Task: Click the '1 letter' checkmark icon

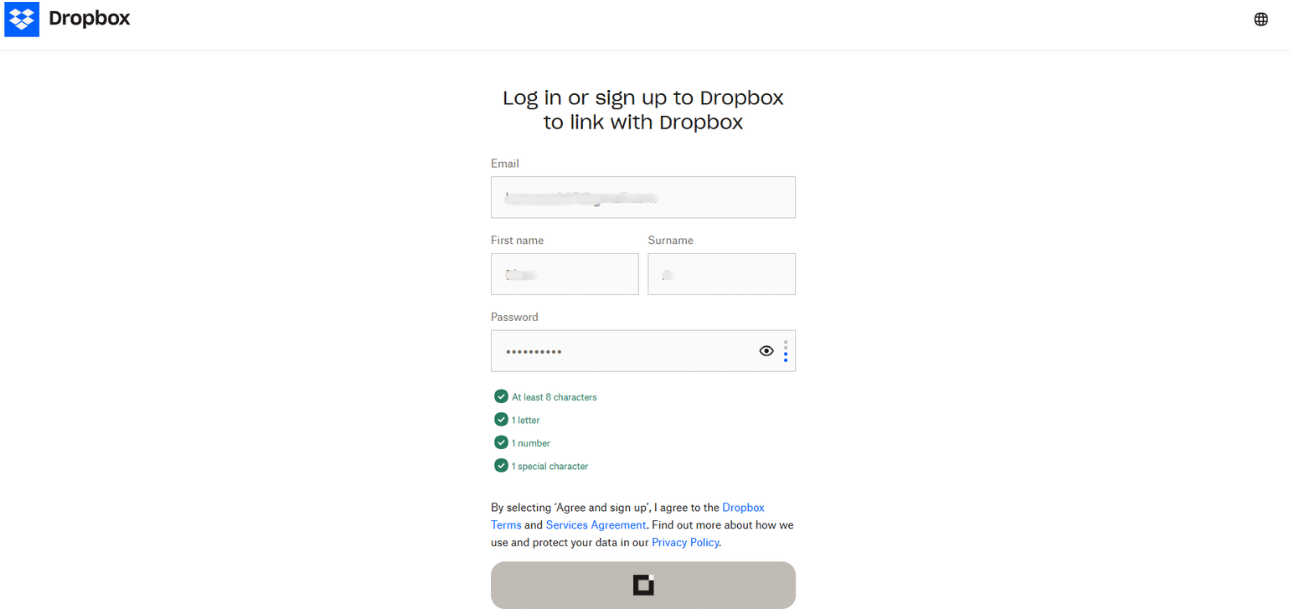Action: click(x=501, y=419)
